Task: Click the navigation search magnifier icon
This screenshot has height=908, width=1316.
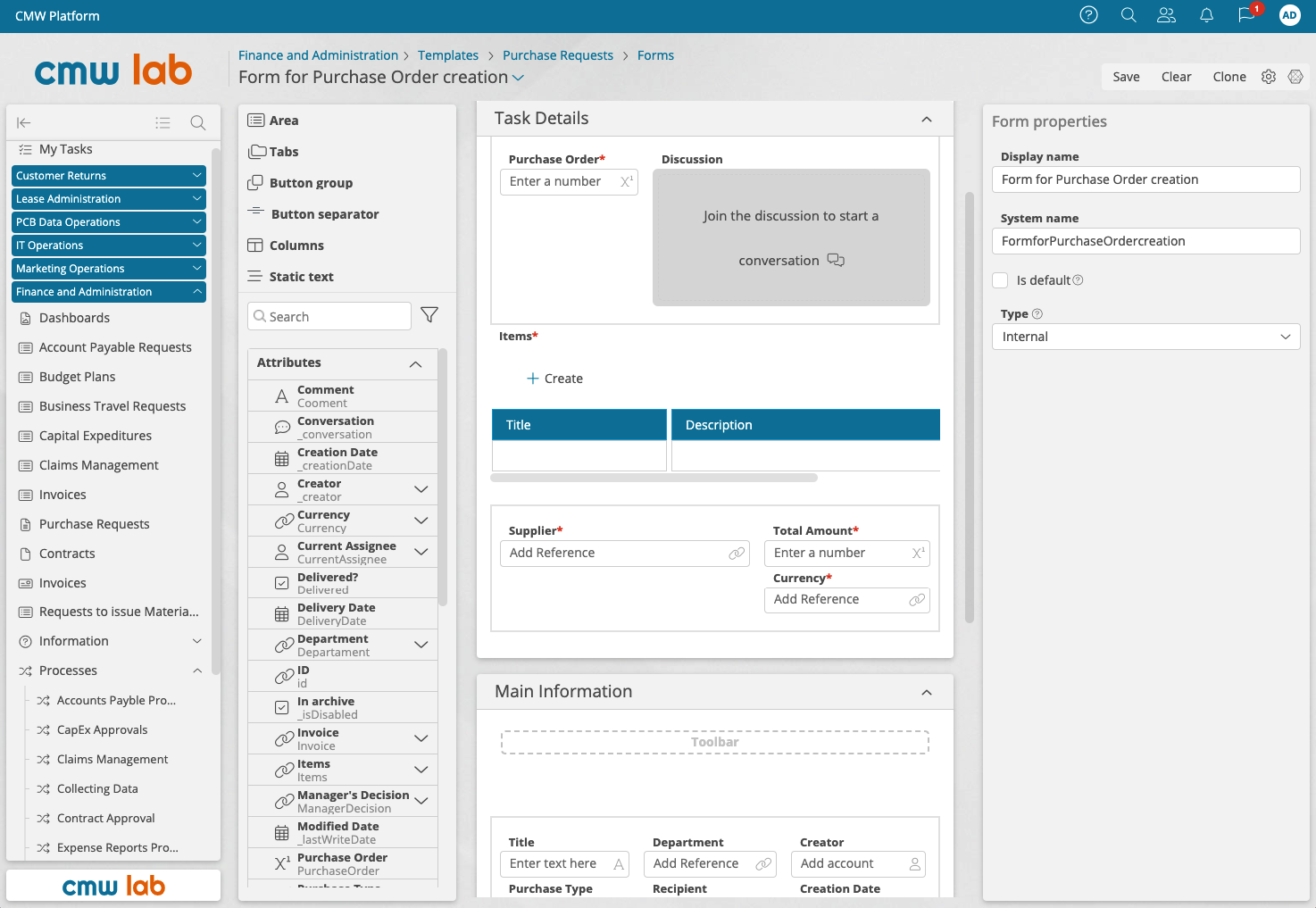Action: click(x=198, y=122)
